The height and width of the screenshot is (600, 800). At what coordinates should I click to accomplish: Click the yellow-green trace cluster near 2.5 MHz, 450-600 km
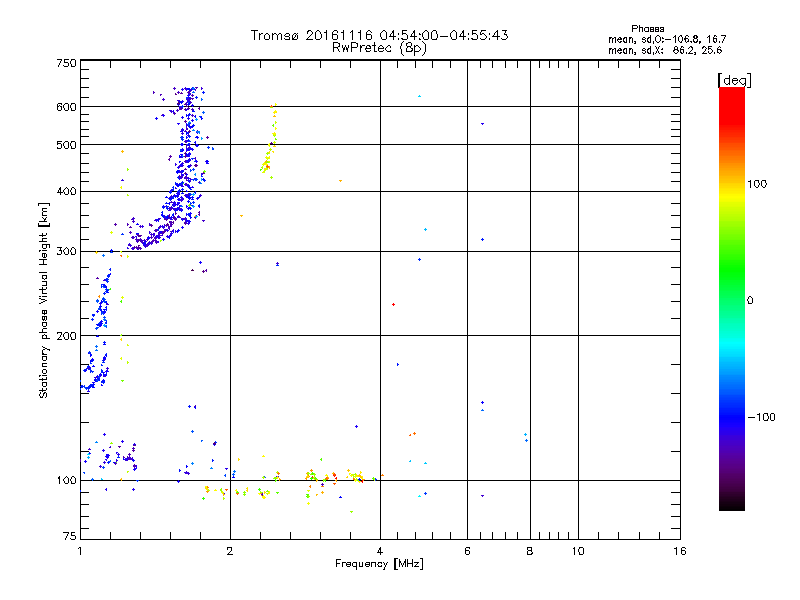tap(269, 140)
